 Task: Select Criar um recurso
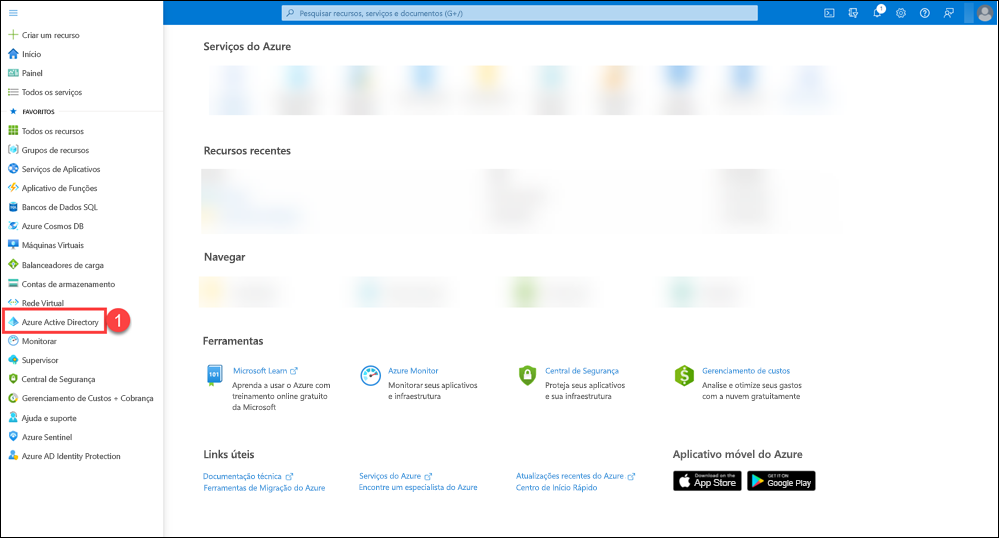tap(50, 35)
